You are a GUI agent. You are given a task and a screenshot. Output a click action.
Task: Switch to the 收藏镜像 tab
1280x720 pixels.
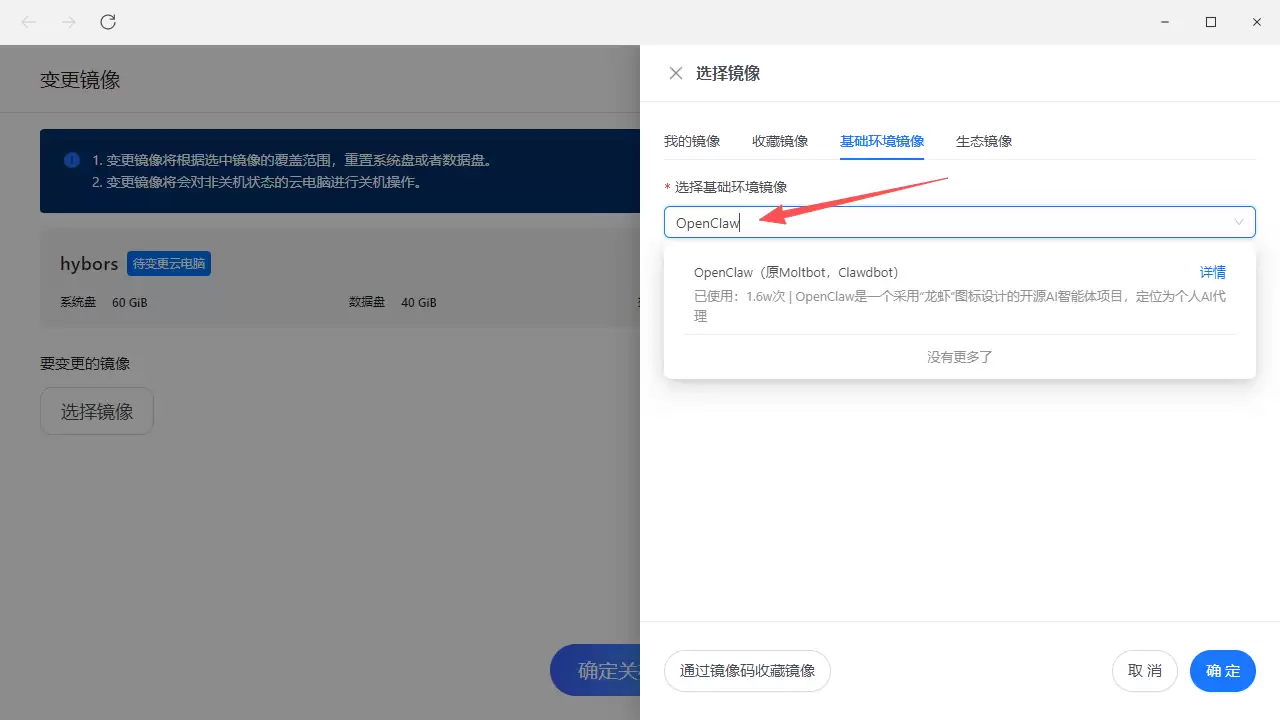[780, 141]
